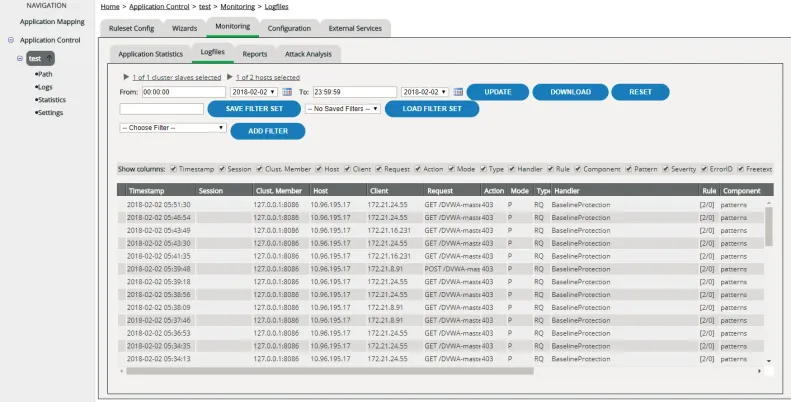This screenshot has width=791, height=402.
Task: Open the hosts selected link
Action: point(268,77)
